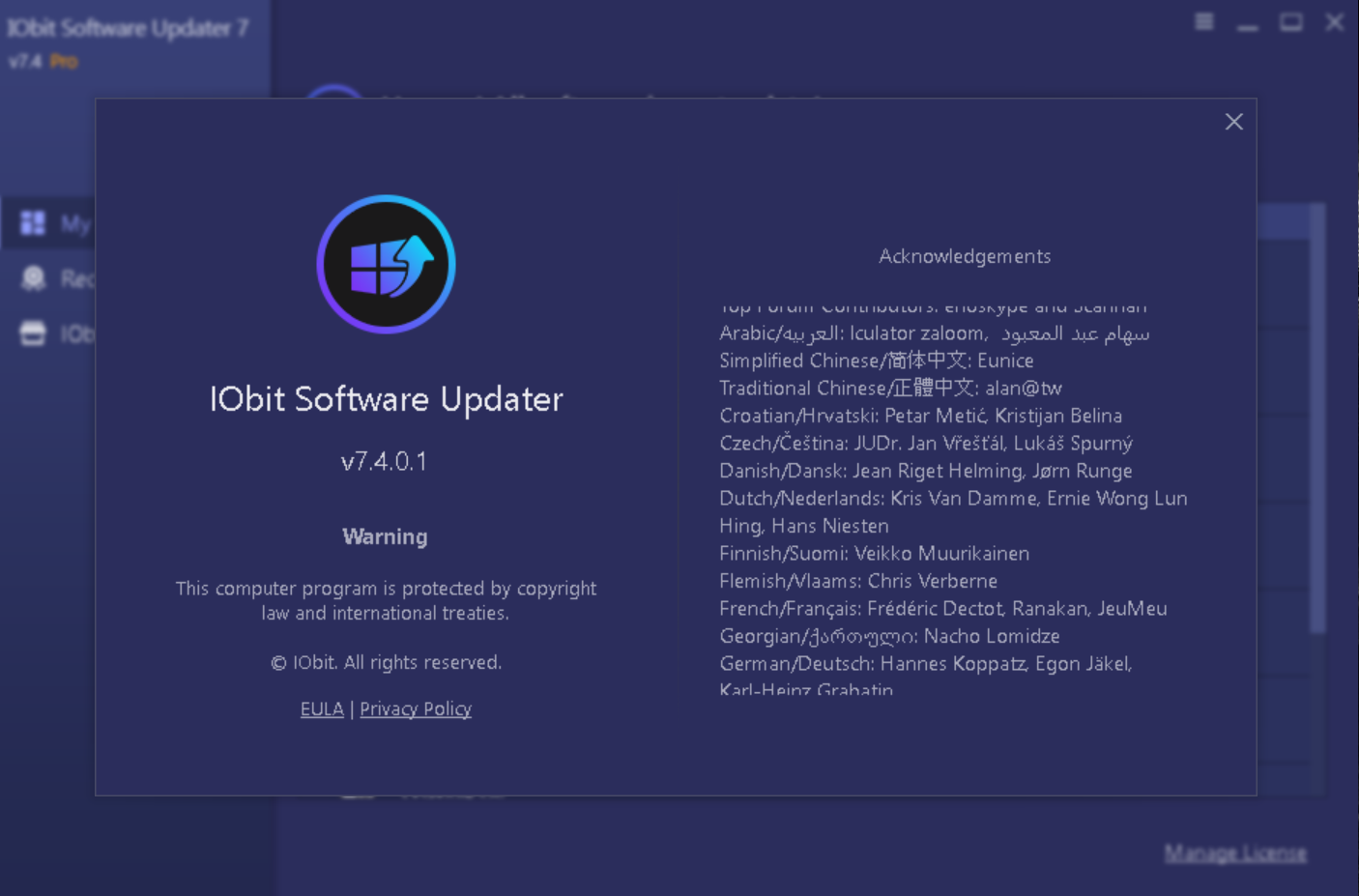Click the IObit Software Updater logo
Image resolution: width=1359 pixels, height=896 pixels.
pos(386,264)
